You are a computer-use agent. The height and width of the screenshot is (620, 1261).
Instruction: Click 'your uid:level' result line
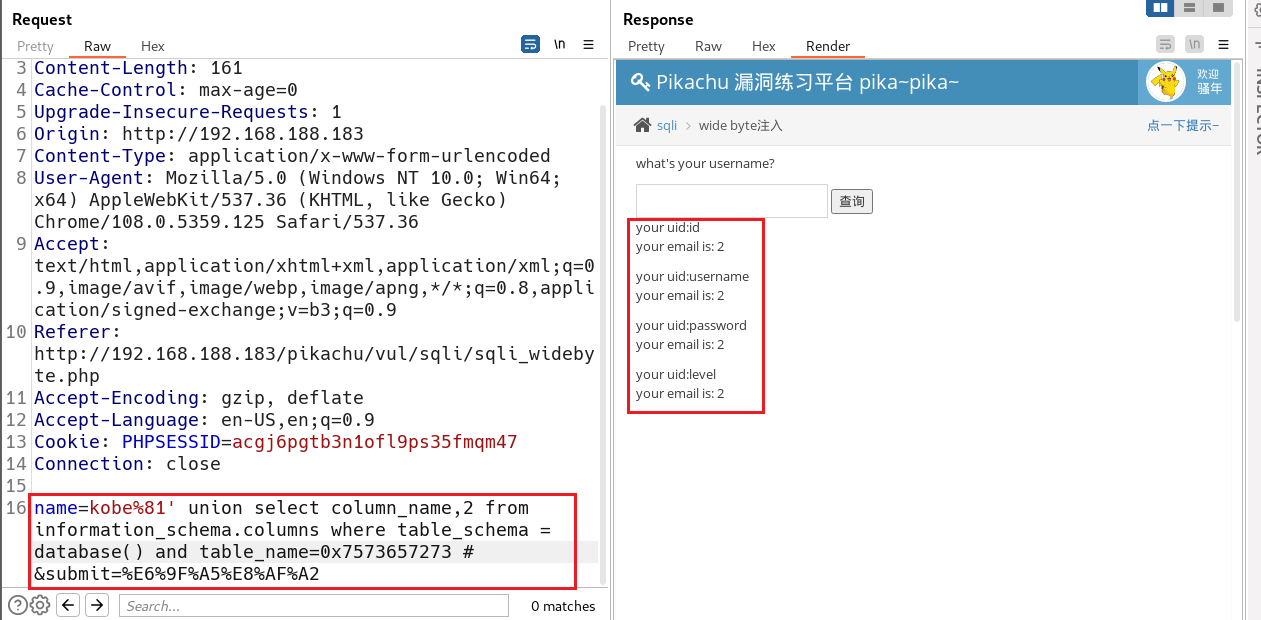[x=676, y=375]
